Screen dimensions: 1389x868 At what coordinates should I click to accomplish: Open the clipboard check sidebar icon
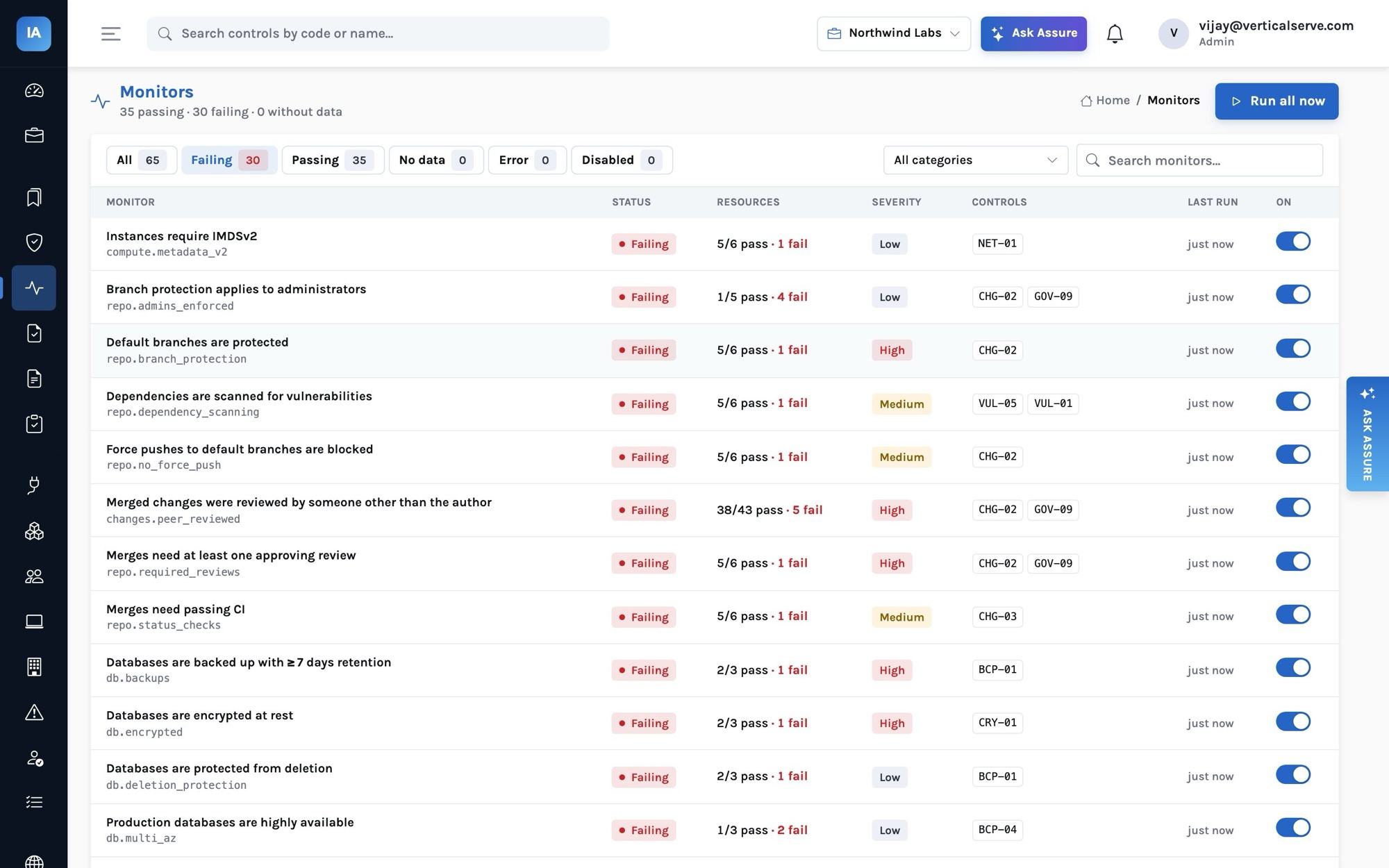[x=34, y=424]
